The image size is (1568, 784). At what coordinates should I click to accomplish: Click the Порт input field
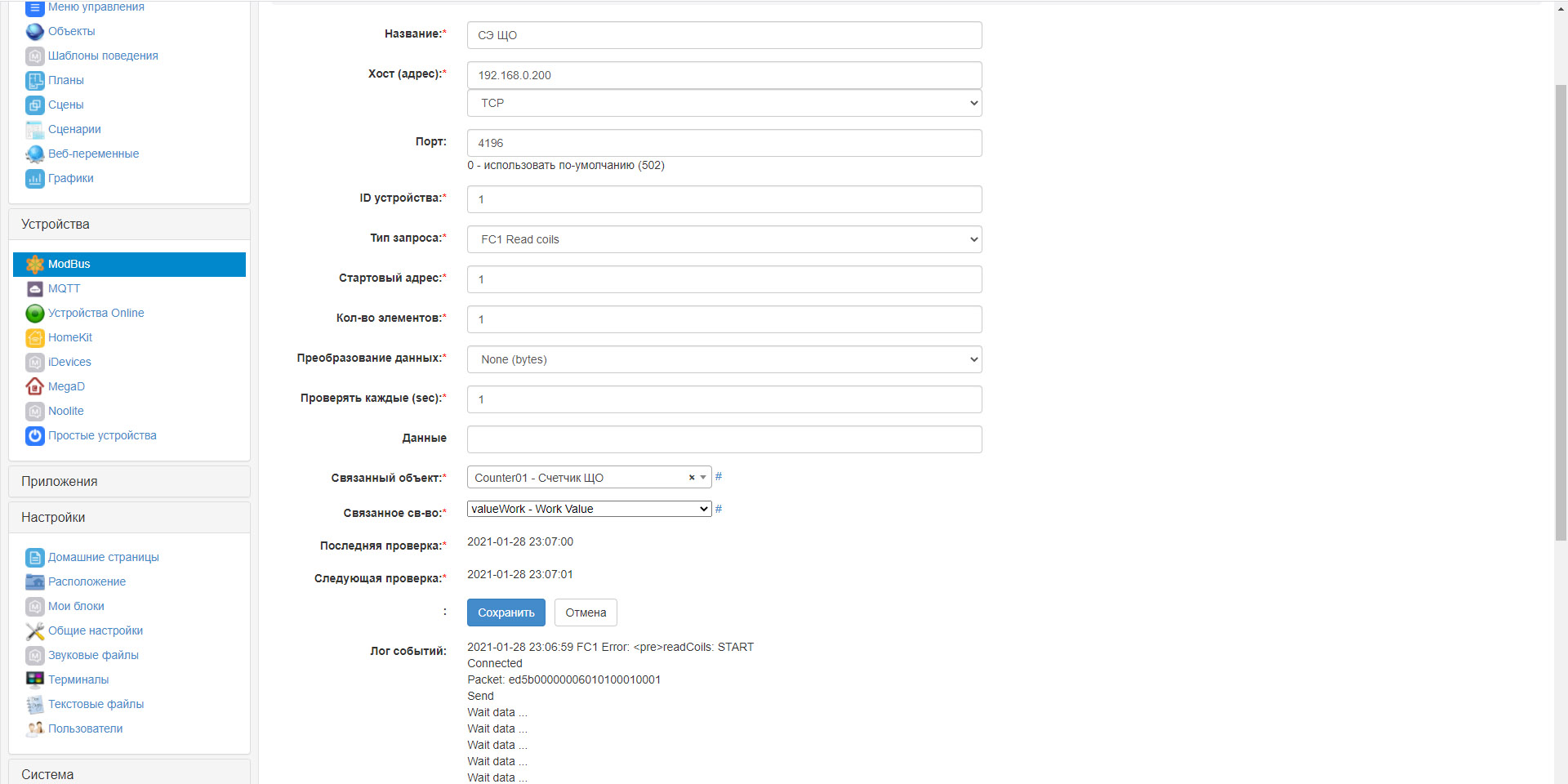click(724, 143)
